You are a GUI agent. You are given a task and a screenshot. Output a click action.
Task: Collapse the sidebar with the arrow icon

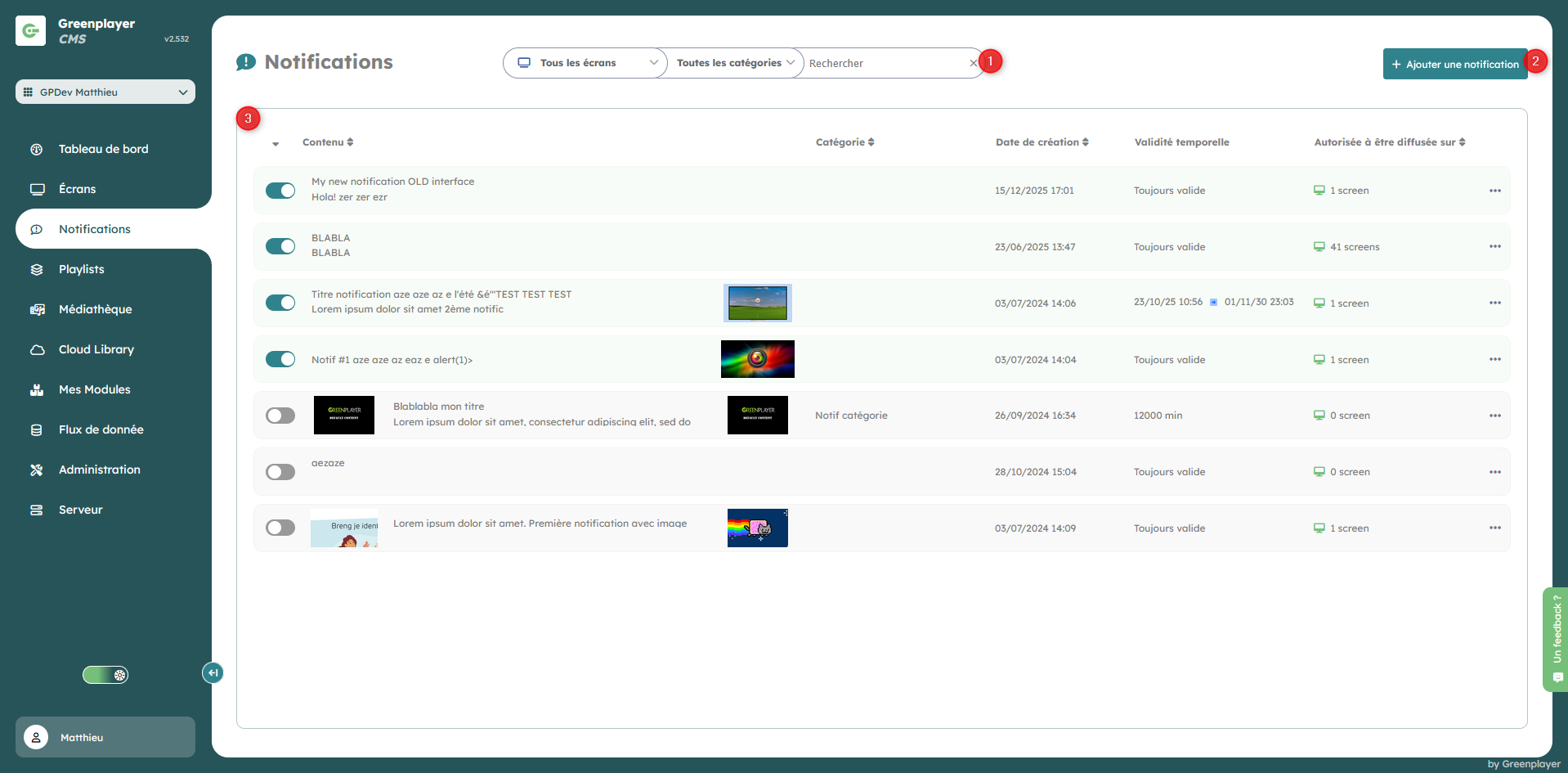pyautogui.click(x=213, y=672)
